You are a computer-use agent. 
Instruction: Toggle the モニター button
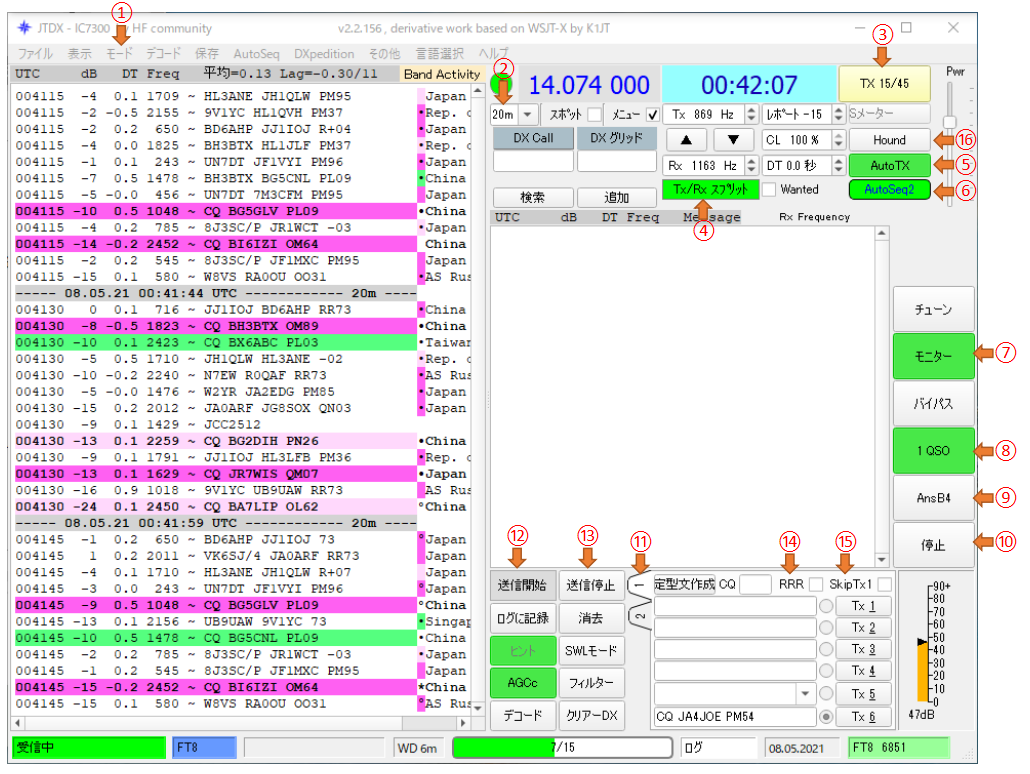pos(933,356)
